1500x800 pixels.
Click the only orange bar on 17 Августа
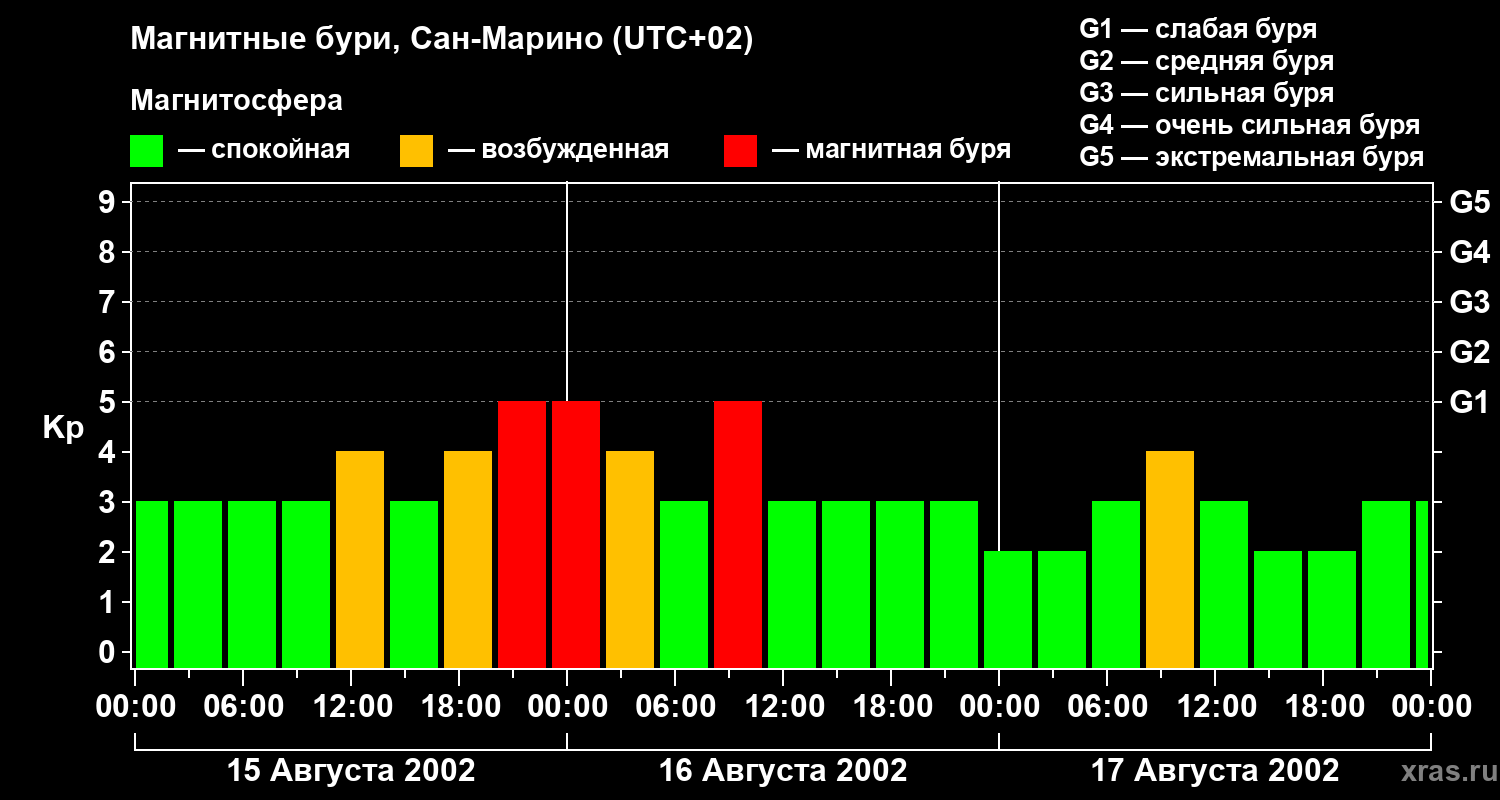click(1170, 560)
